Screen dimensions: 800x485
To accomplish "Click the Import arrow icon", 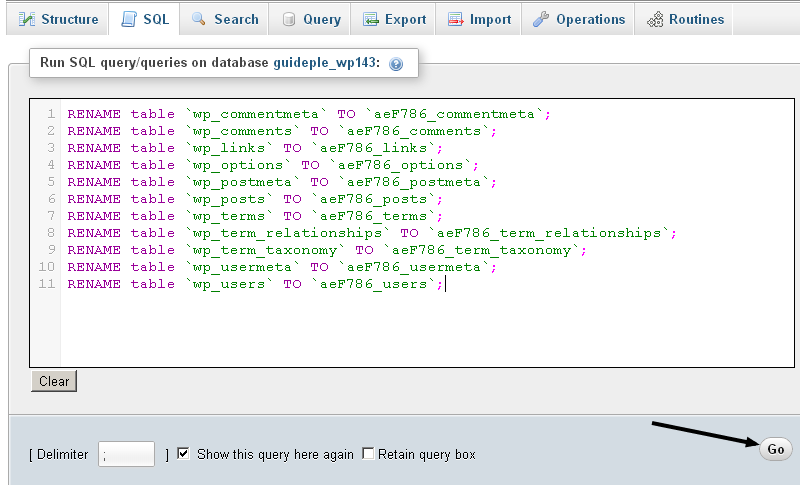I will [x=456, y=19].
